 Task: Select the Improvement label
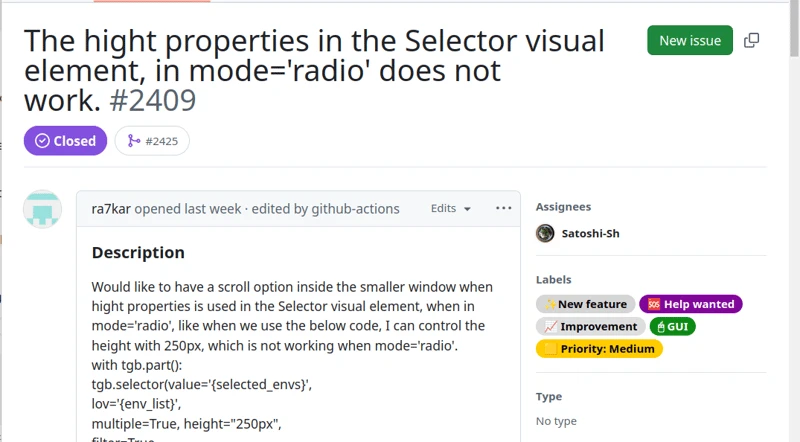click(x=590, y=326)
